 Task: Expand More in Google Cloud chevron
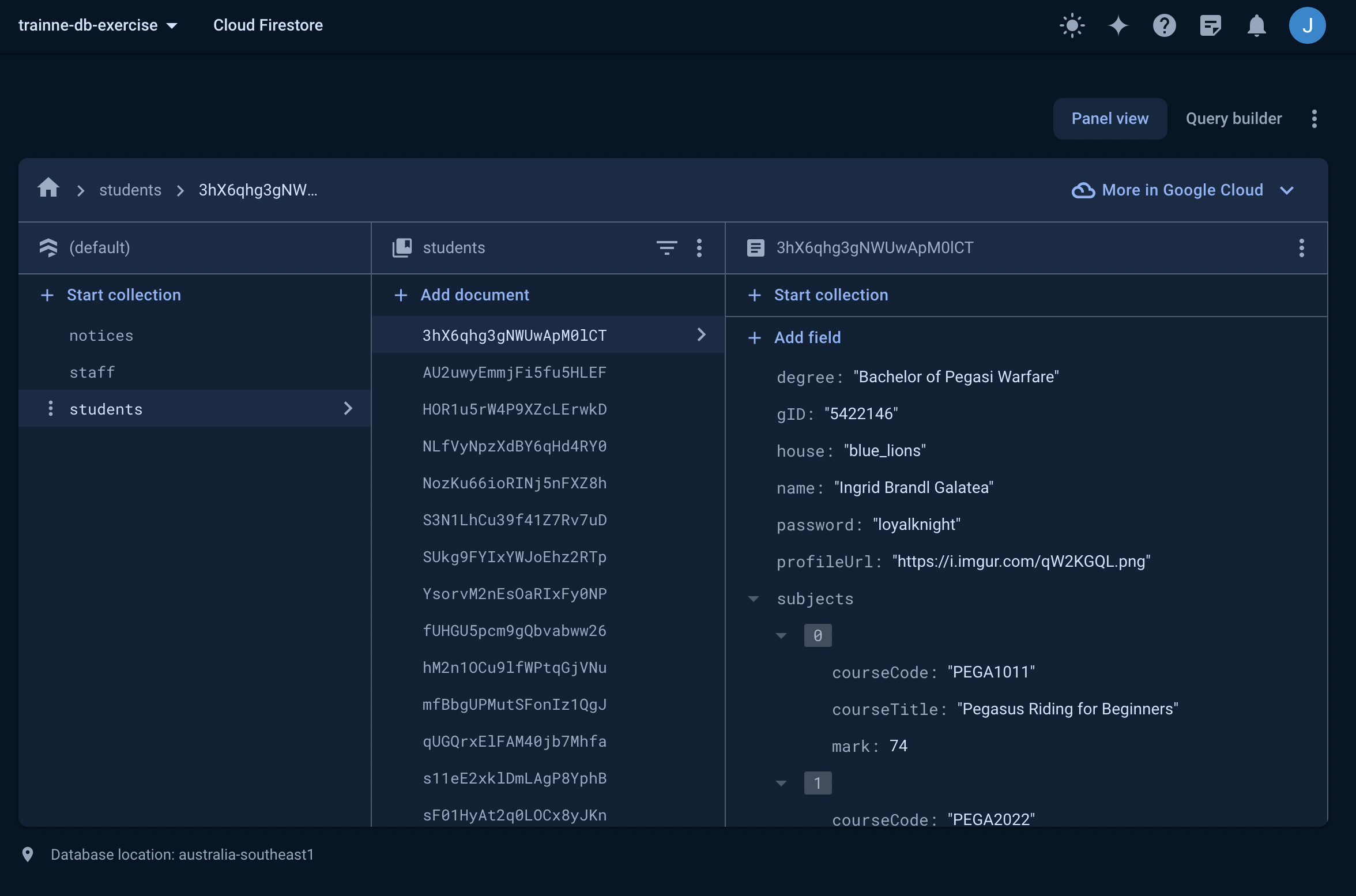pos(1287,190)
